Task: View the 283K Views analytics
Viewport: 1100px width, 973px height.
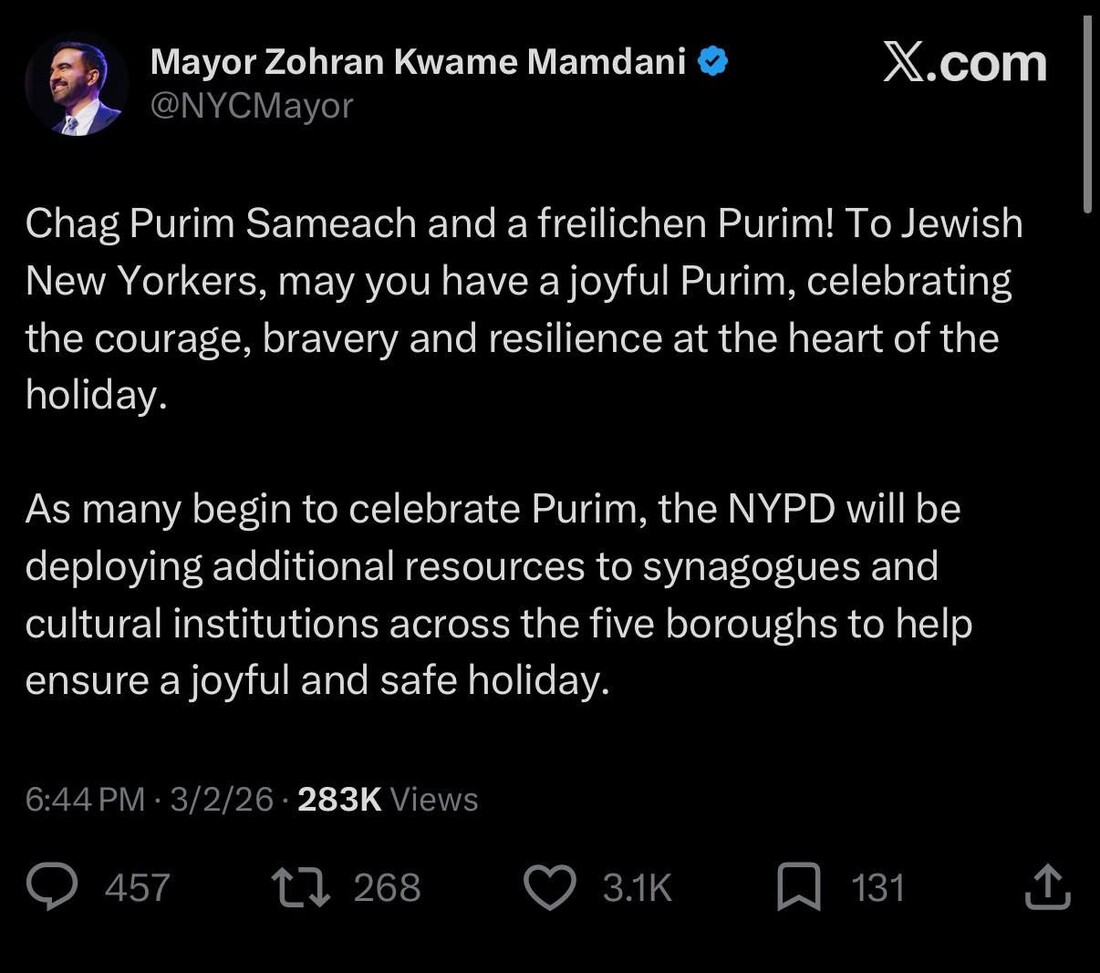Action: pyautogui.click(x=388, y=799)
